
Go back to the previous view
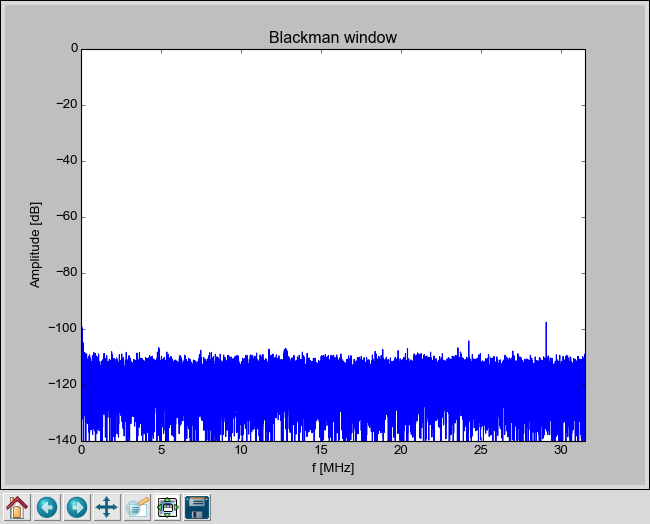(x=47, y=507)
